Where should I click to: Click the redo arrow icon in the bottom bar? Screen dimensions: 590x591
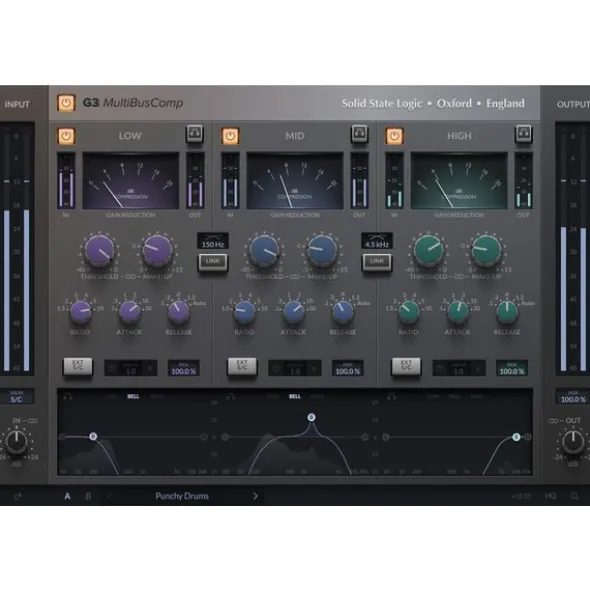18,497
